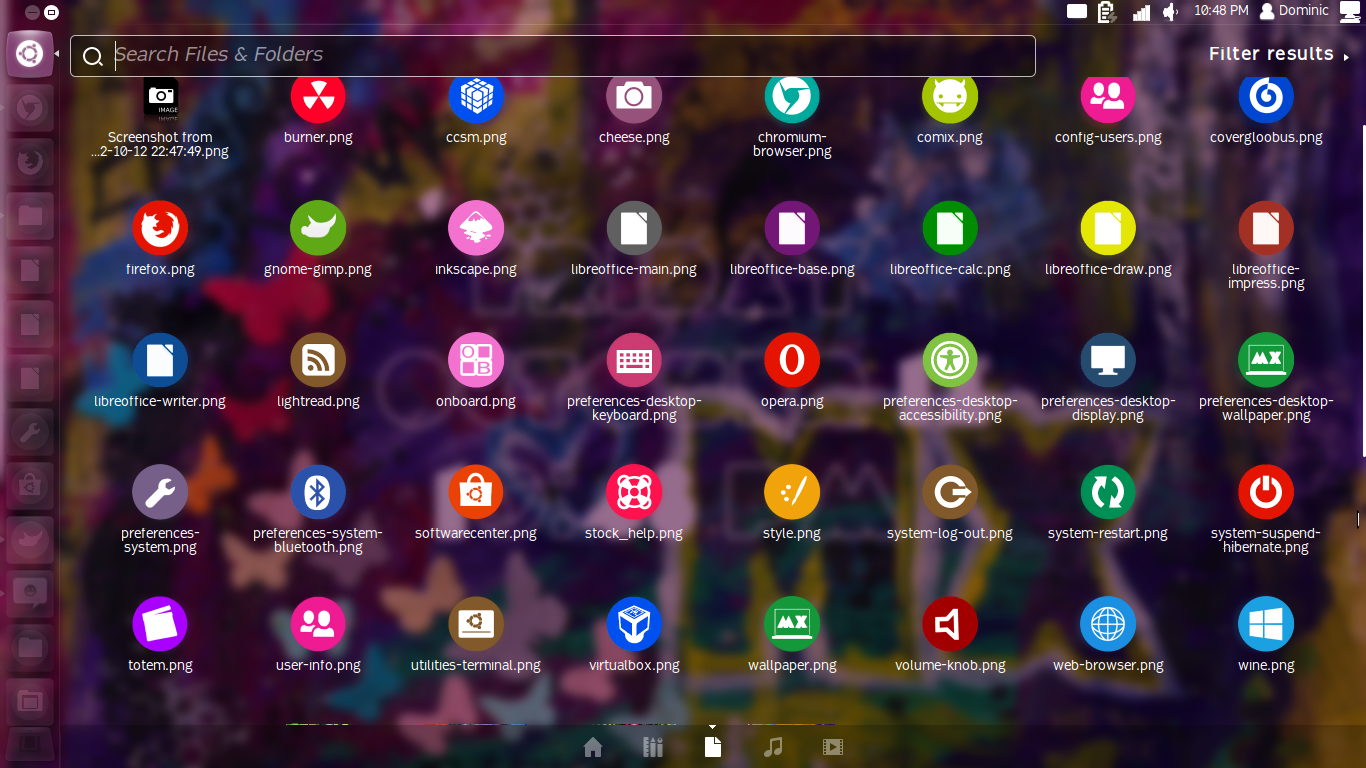Image resolution: width=1366 pixels, height=768 pixels.
Task: Switch to the Music lens tab
Action: [x=773, y=747]
